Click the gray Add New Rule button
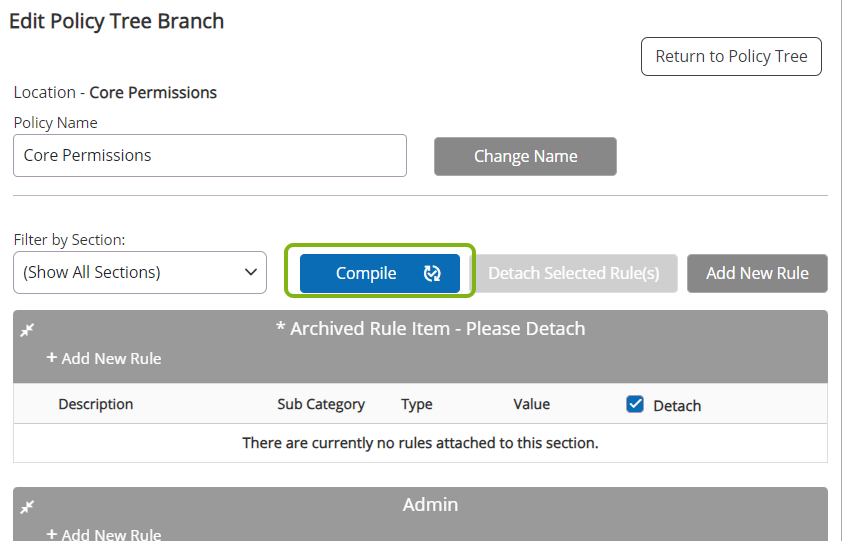847x541 pixels. pos(757,273)
